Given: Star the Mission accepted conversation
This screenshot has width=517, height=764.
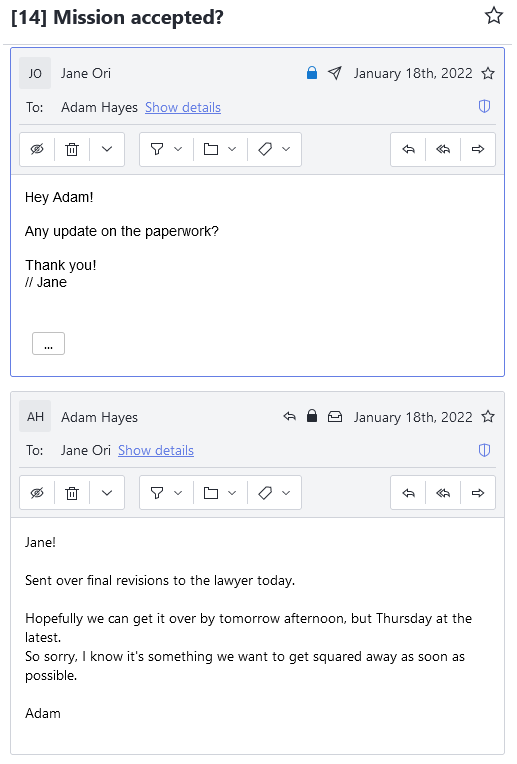Looking at the screenshot, I should (494, 16).
